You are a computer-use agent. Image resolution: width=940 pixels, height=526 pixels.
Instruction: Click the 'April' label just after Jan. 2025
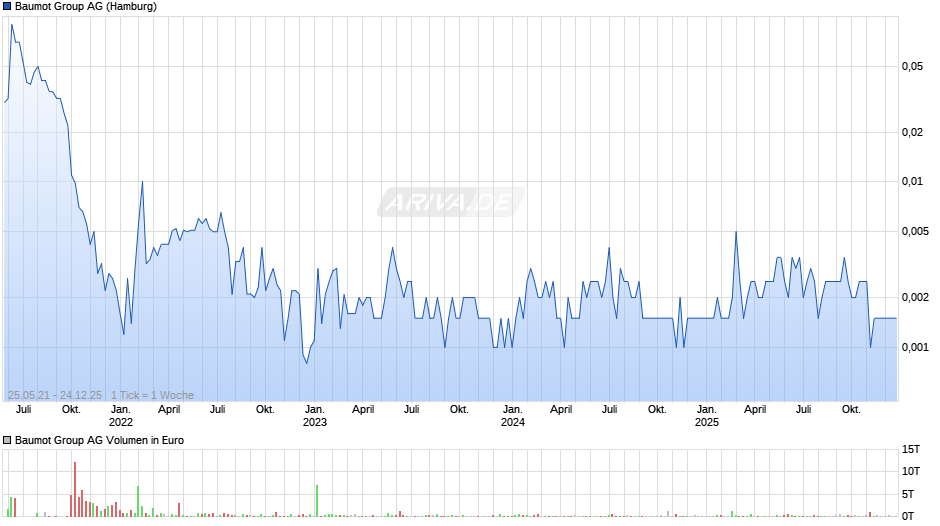coord(755,410)
